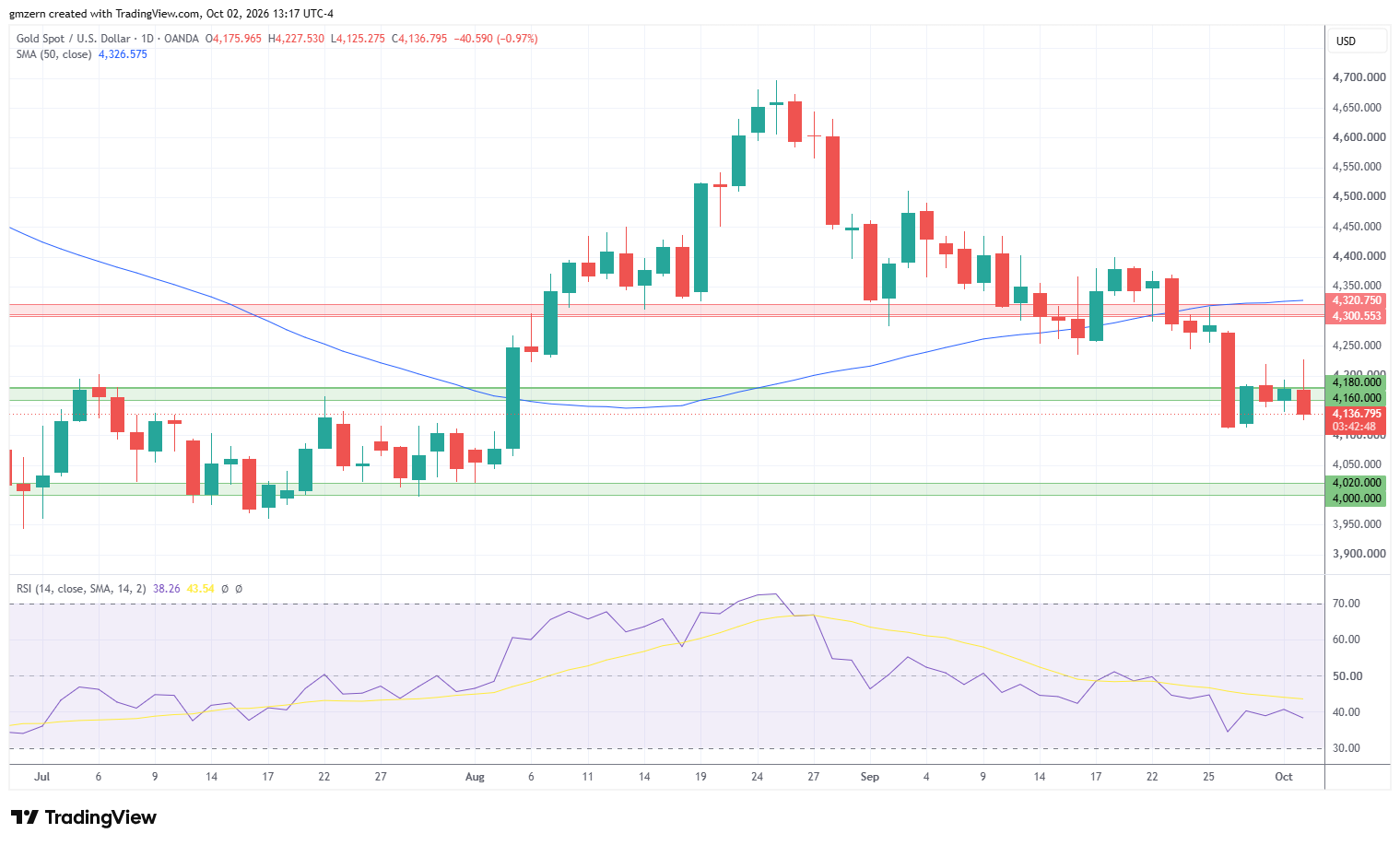
Task: Click the 4,700.000 price axis label
Action: point(1359,77)
